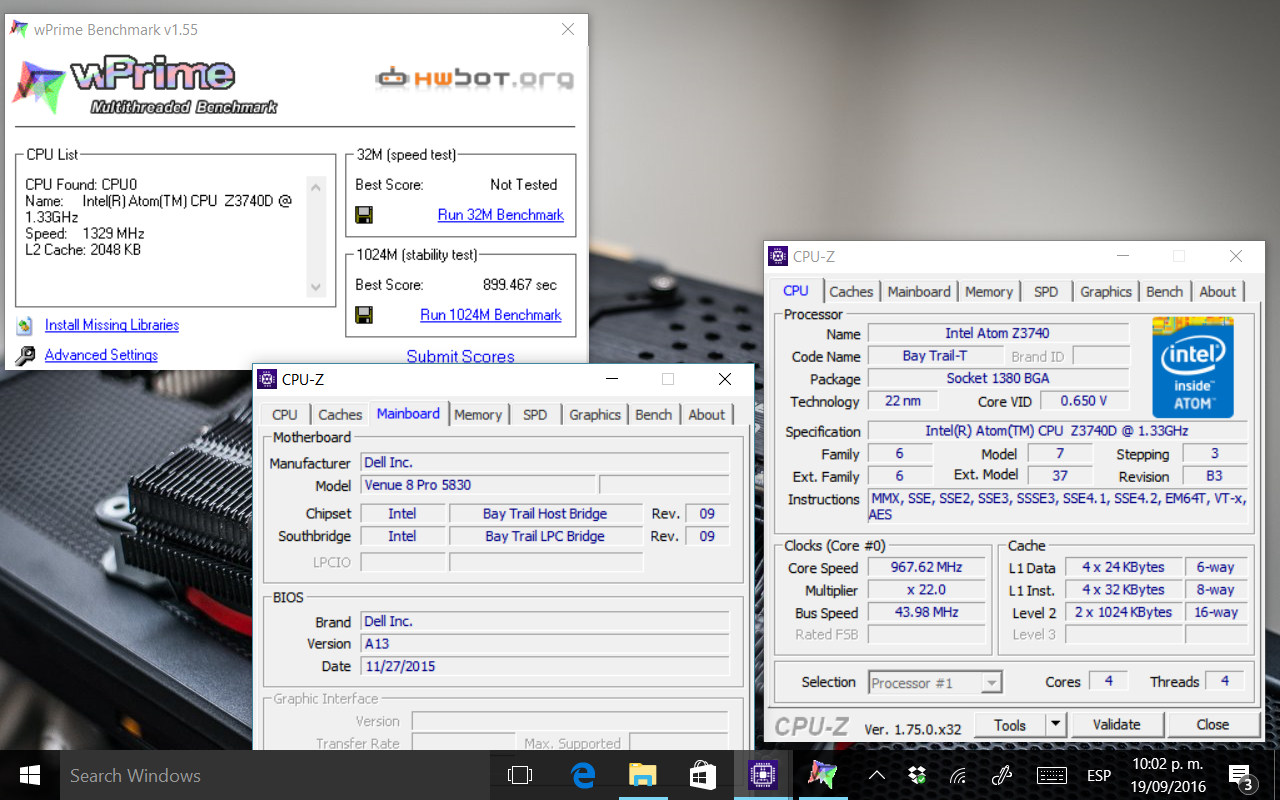The width and height of the screenshot is (1280, 800).
Task: Click the Bay Trail Host Bridge field
Action: click(x=545, y=513)
